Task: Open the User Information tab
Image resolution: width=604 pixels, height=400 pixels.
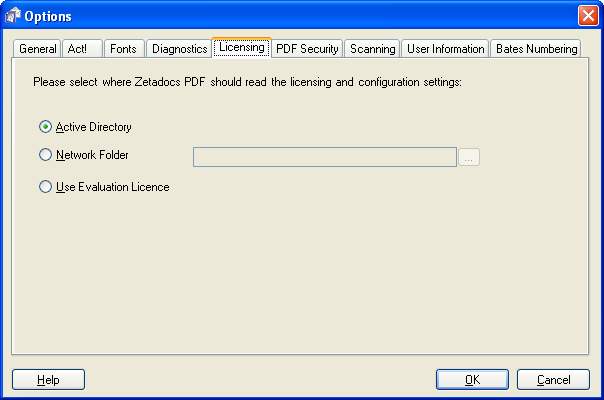Action: (x=445, y=49)
